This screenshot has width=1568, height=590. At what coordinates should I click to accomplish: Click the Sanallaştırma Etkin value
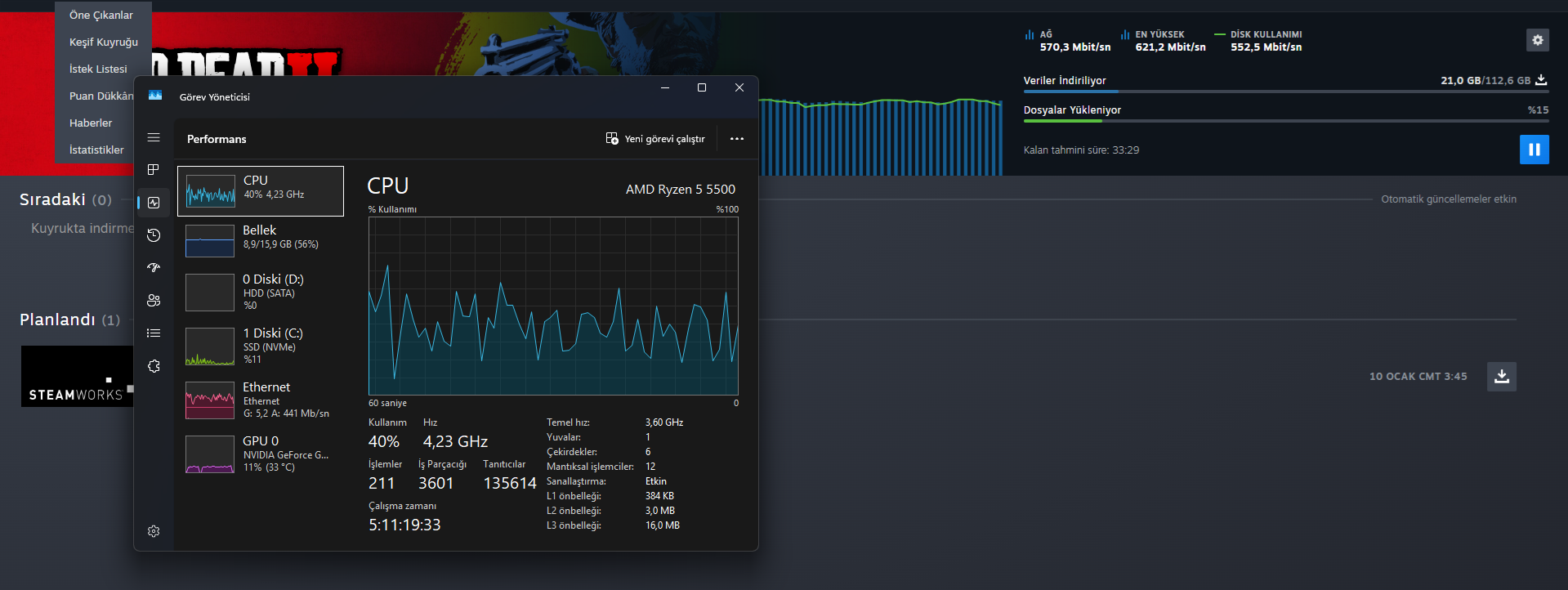[x=656, y=481]
